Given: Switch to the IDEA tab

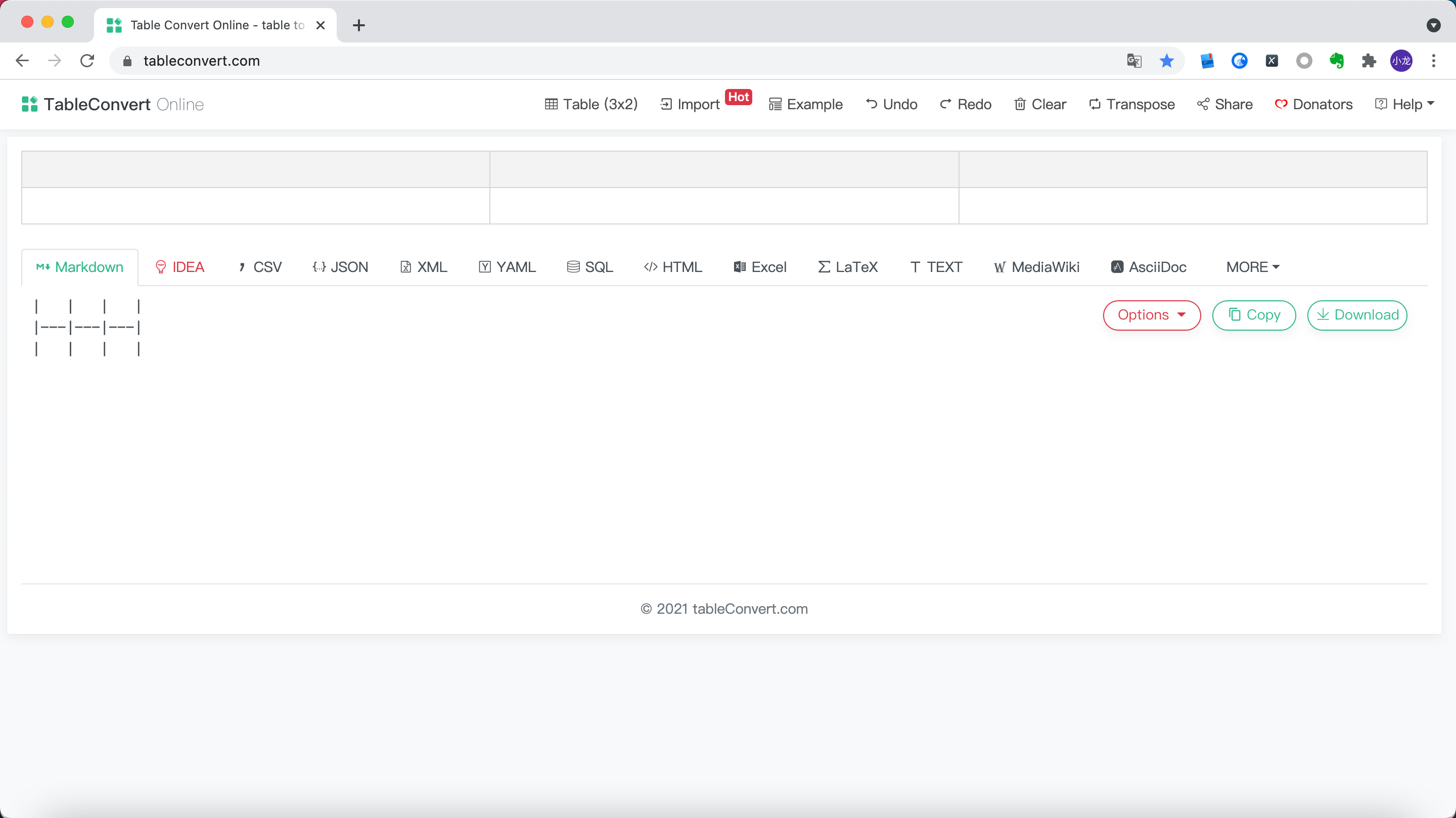Looking at the screenshot, I should (x=180, y=267).
